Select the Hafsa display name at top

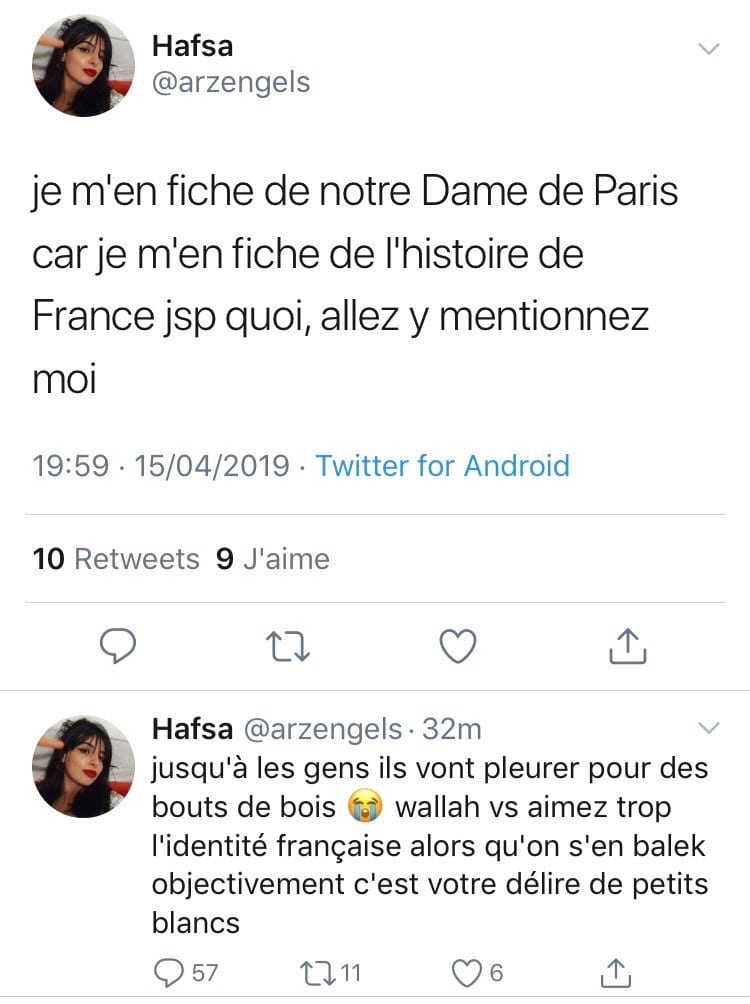tap(193, 46)
